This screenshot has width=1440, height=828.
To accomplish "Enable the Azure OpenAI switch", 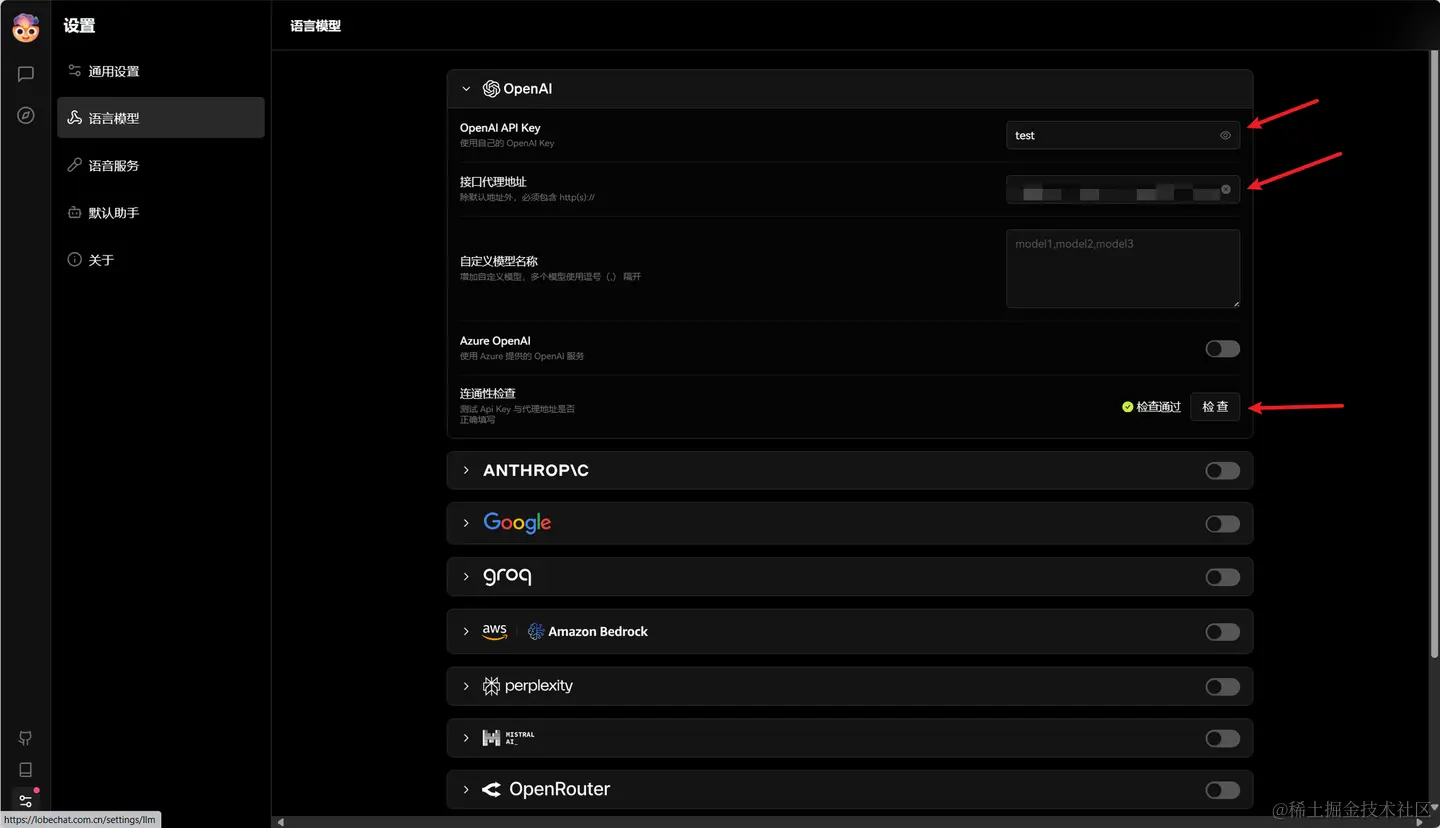I will [x=1222, y=349].
